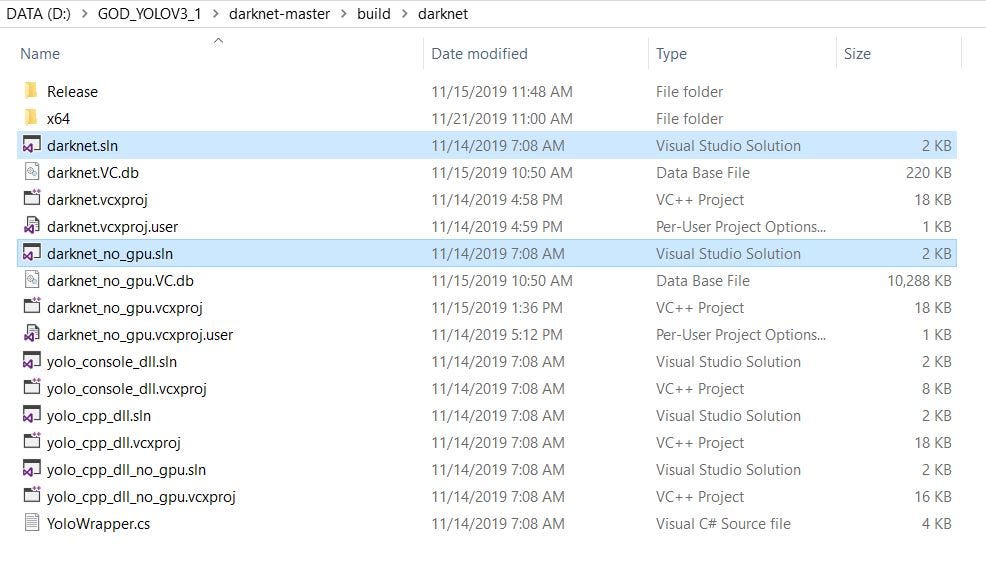Select the Release folder icon

[x=31, y=91]
